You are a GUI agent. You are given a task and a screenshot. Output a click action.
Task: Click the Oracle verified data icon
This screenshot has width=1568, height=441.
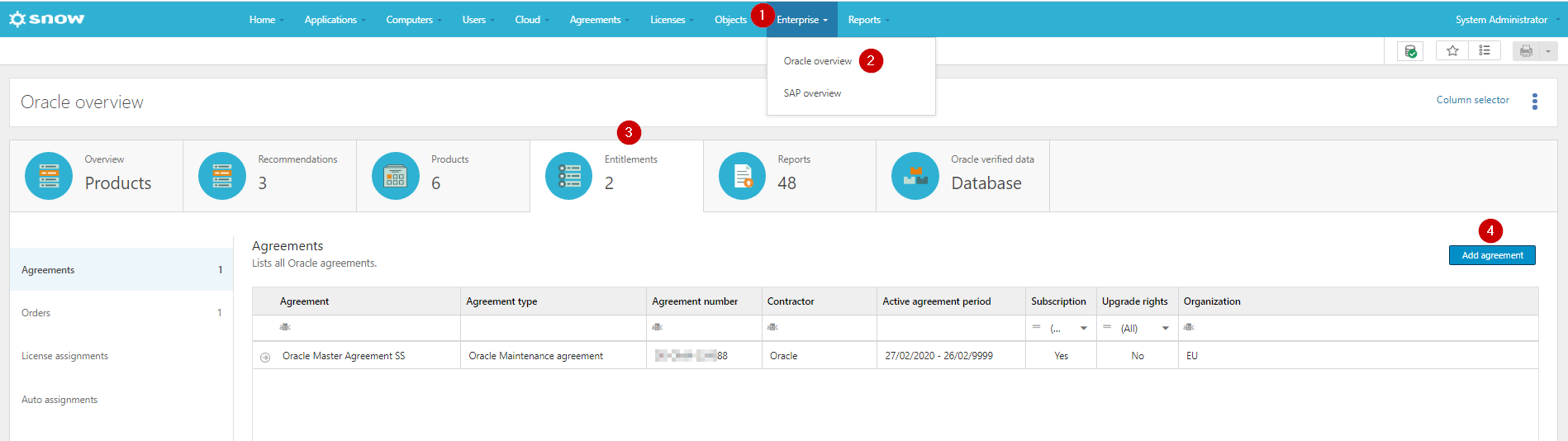(x=915, y=176)
